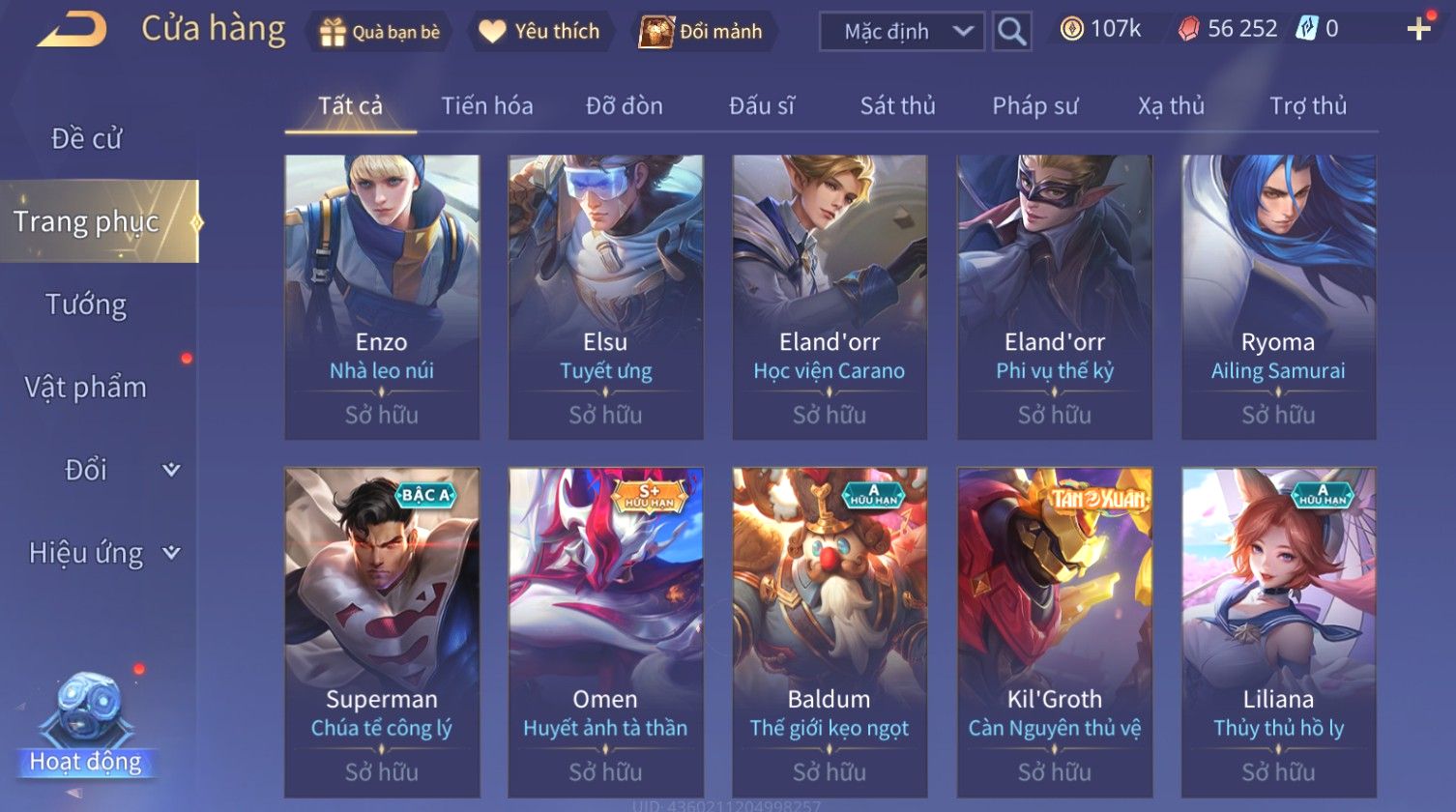Add currency with the plus icon
Viewport: 1456px width, 812px height.
point(1418,29)
